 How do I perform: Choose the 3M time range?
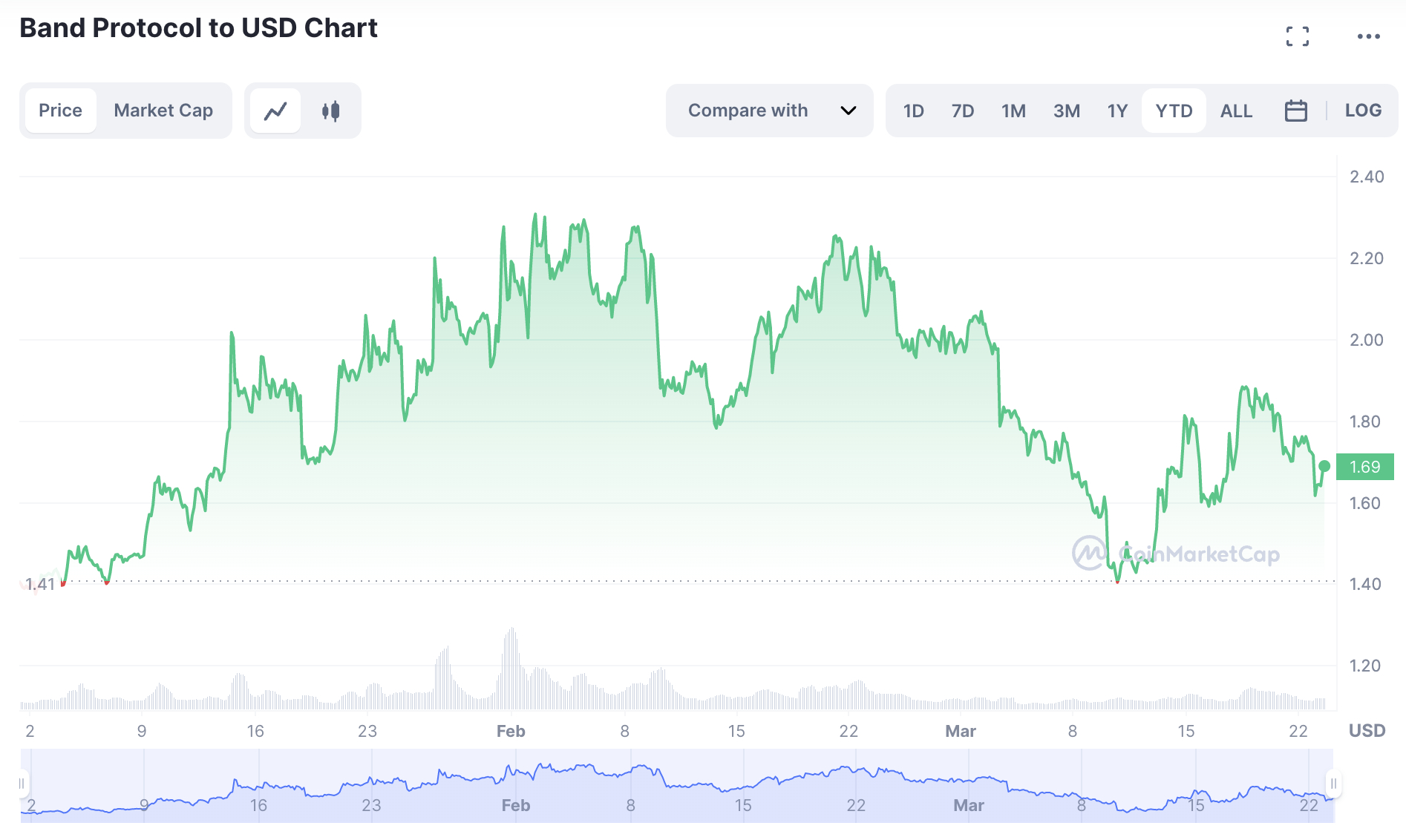pyautogui.click(x=1066, y=111)
